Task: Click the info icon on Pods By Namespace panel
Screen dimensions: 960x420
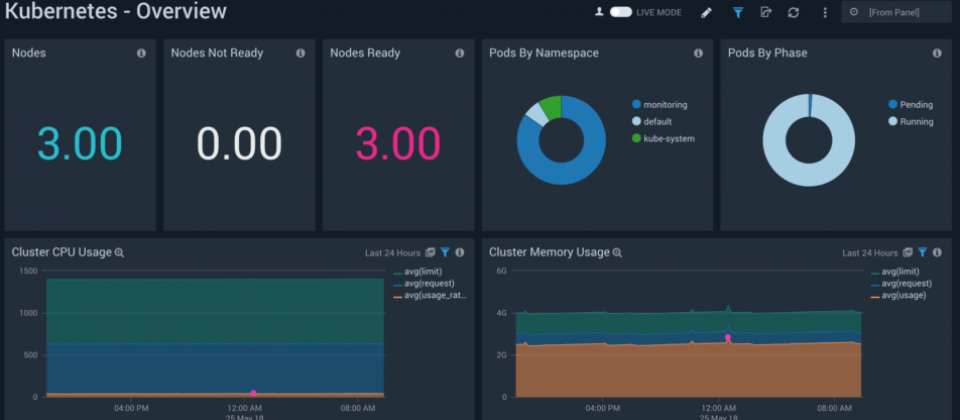Action: tap(699, 53)
